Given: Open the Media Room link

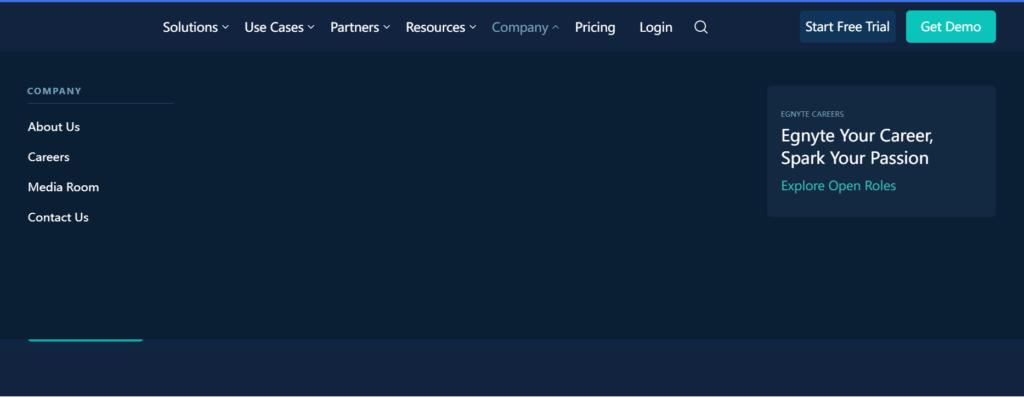Looking at the screenshot, I should (x=63, y=187).
